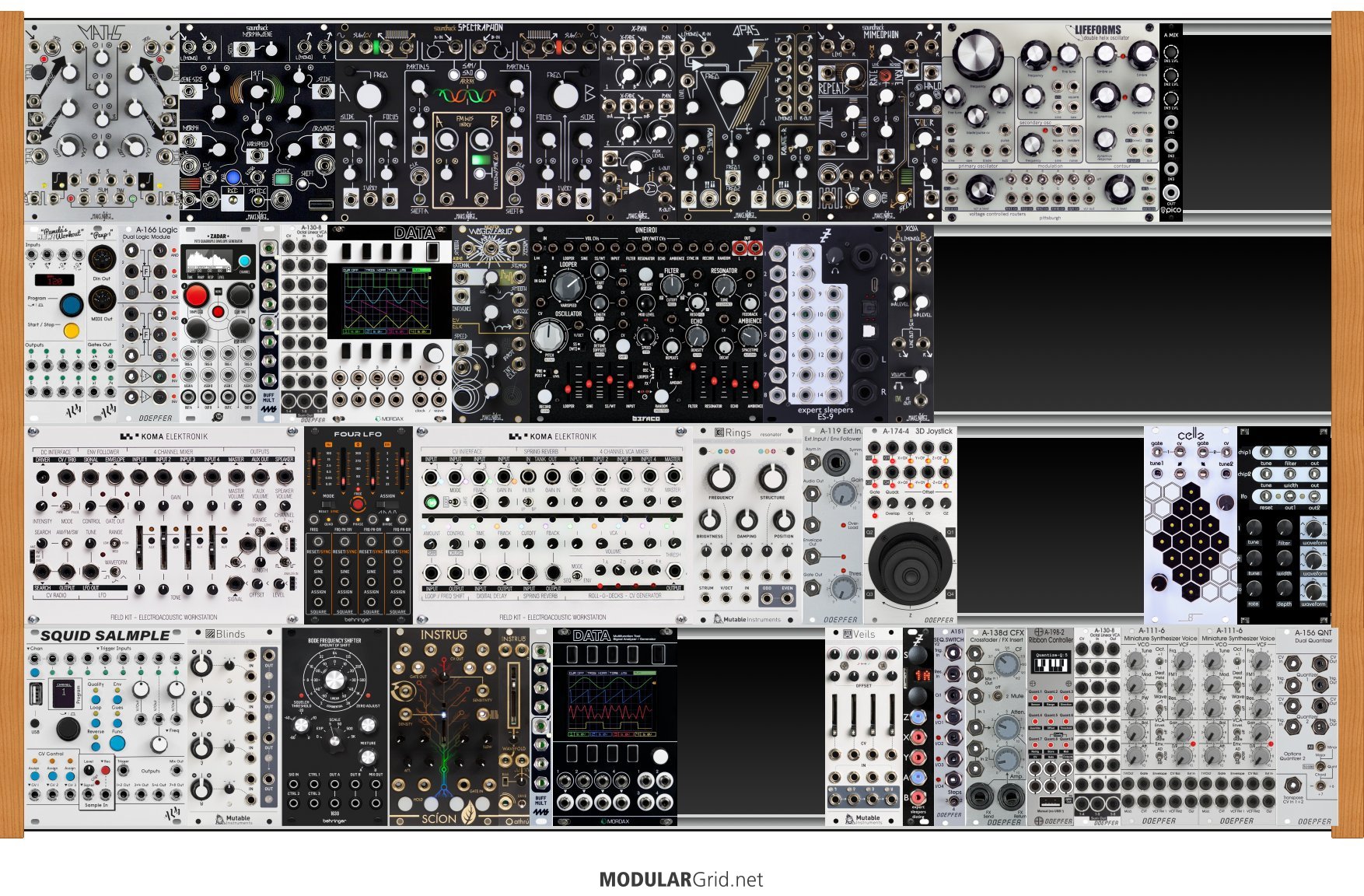
Task: Click the 'LIFEFORMS' module title
Action: click(1098, 30)
